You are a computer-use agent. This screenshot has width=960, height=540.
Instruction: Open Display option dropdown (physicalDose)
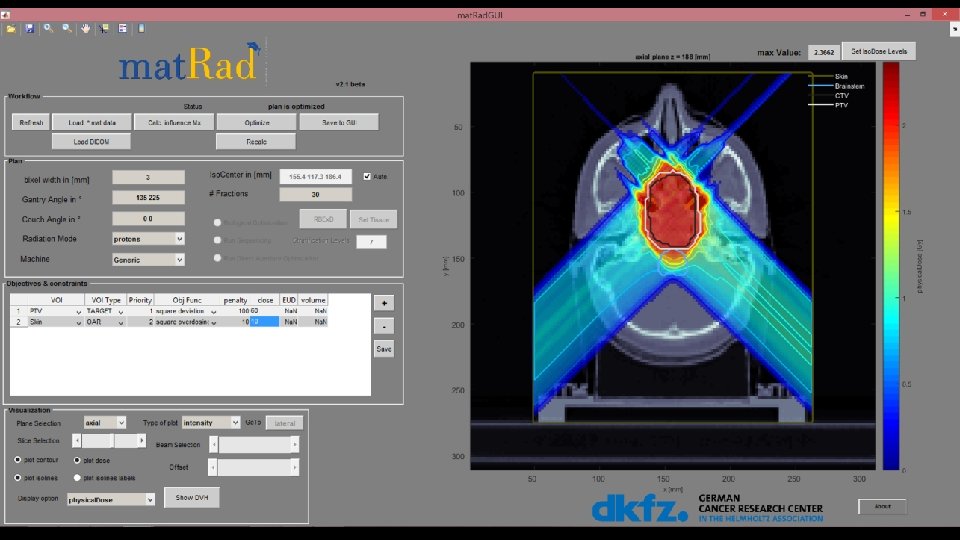pos(111,500)
